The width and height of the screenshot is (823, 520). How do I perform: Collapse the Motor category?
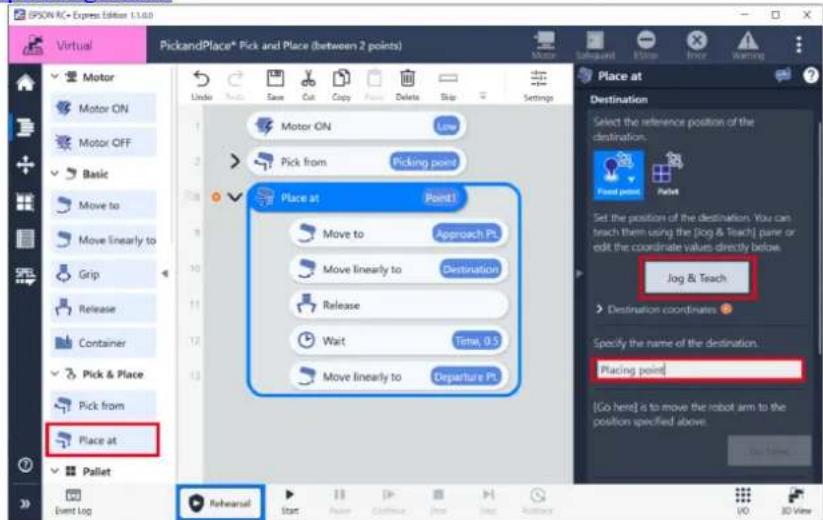click(55, 77)
